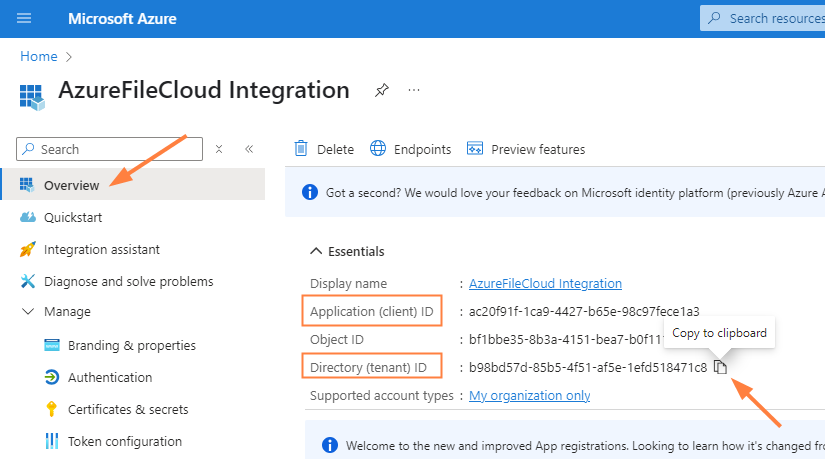Open the hamburger portal menu
The height and width of the screenshot is (459, 825).
[25, 18]
